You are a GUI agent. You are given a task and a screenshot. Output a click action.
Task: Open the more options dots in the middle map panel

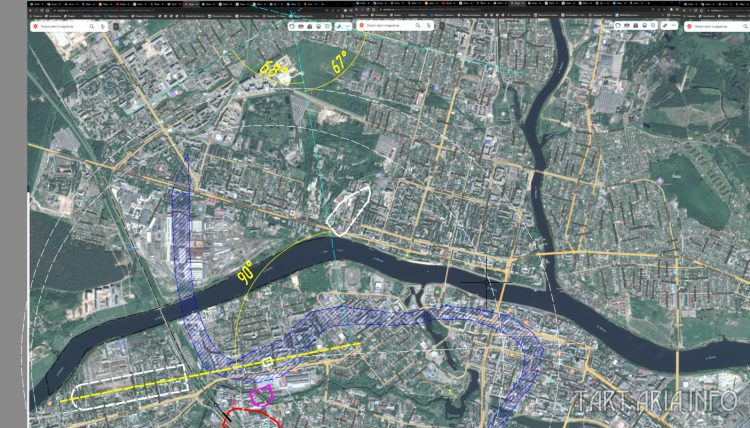tap(674, 26)
